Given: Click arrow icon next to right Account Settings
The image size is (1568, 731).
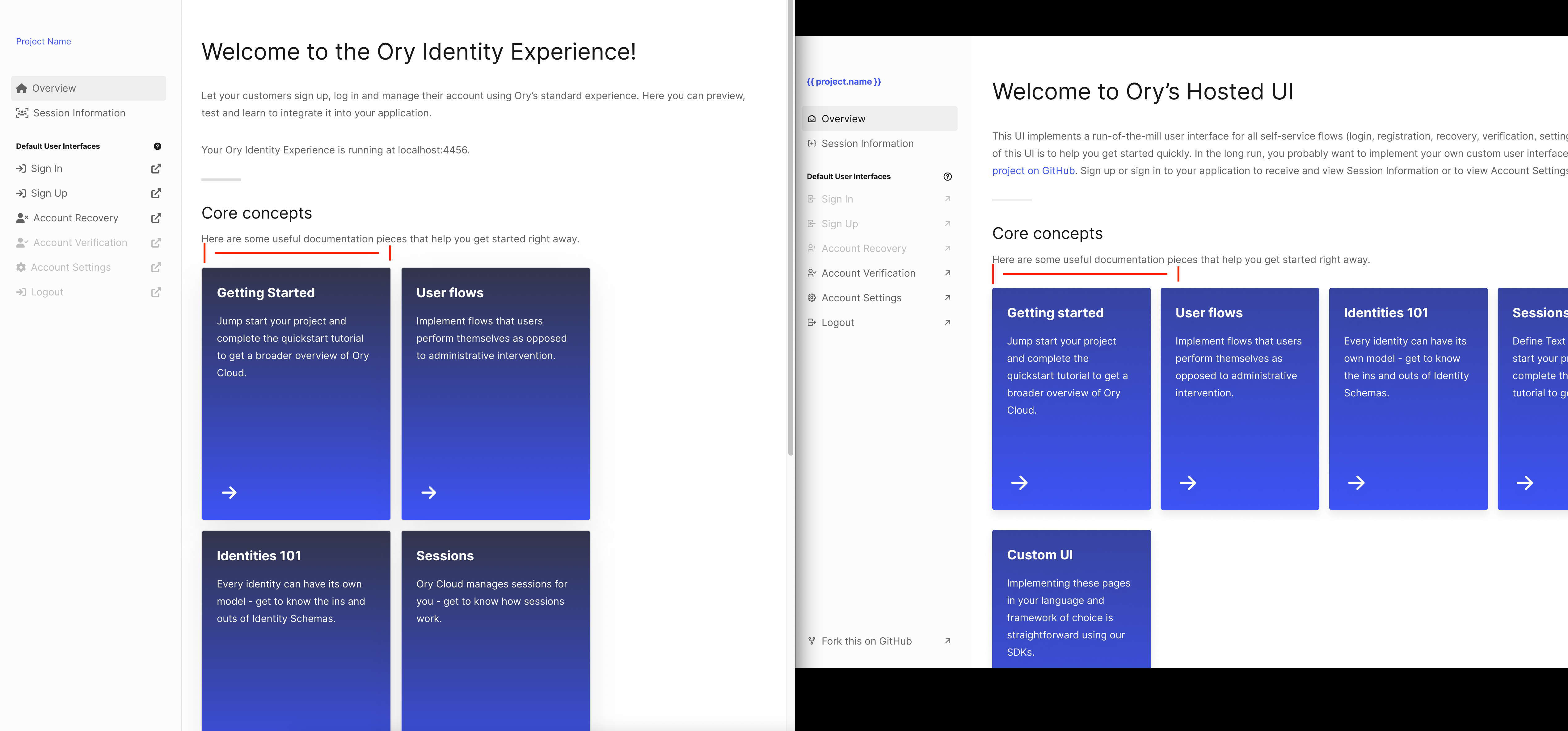Looking at the screenshot, I should coord(948,298).
